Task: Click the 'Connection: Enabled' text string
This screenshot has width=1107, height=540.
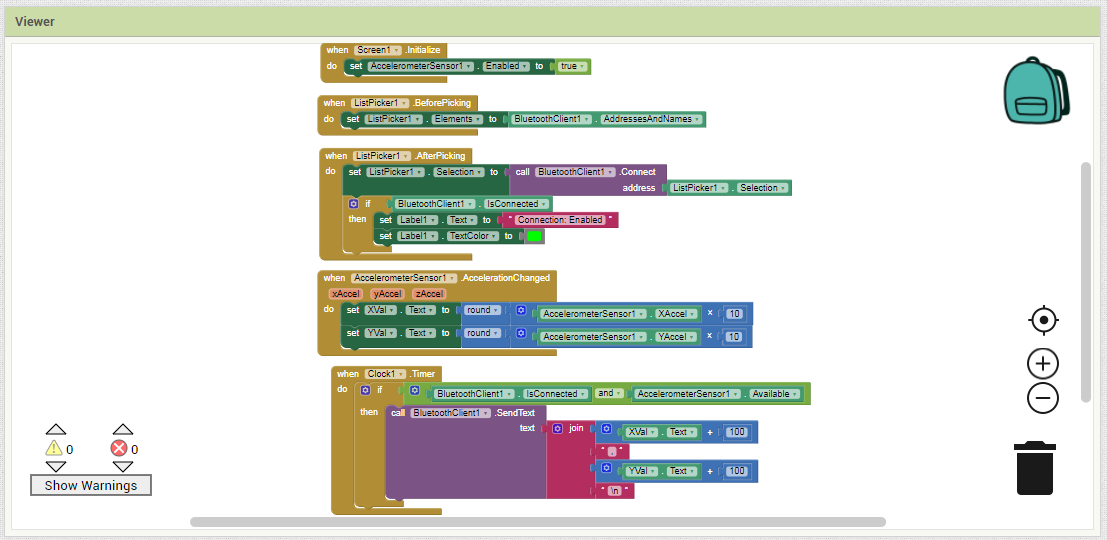Action: (560, 220)
